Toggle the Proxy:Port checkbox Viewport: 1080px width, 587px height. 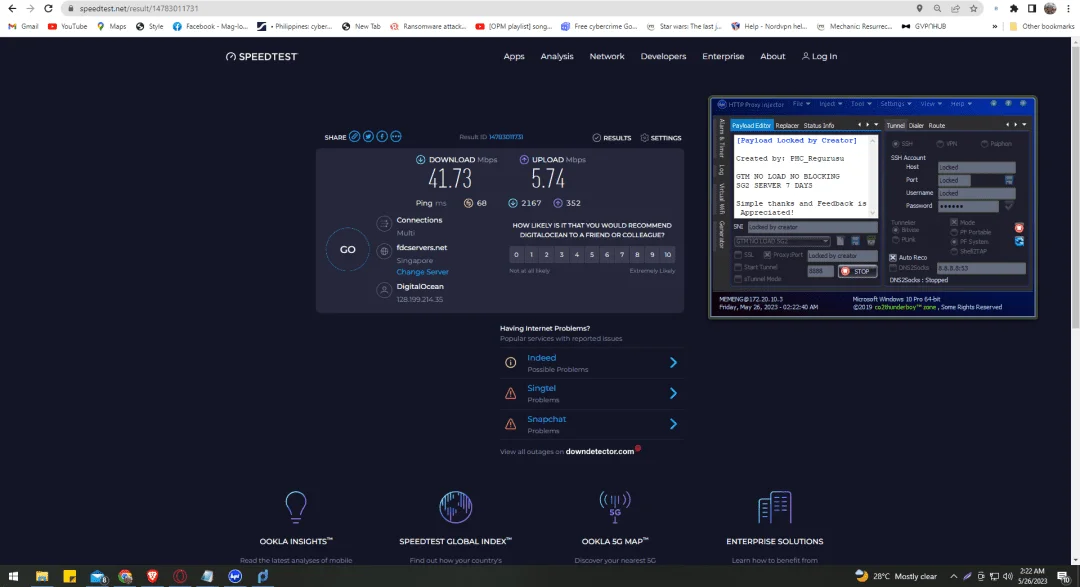click(x=767, y=255)
